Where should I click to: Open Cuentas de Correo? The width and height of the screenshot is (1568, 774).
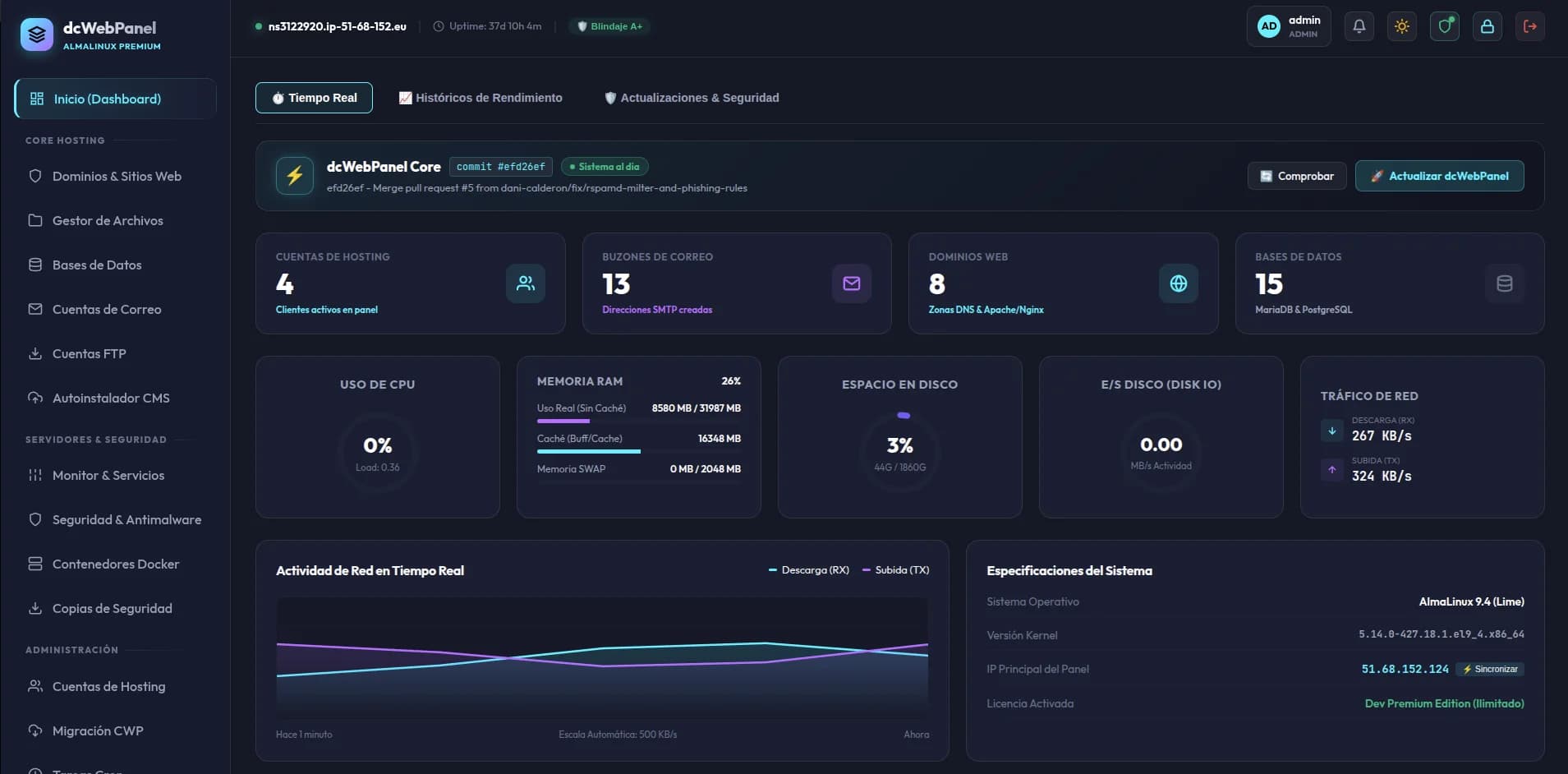116,309
